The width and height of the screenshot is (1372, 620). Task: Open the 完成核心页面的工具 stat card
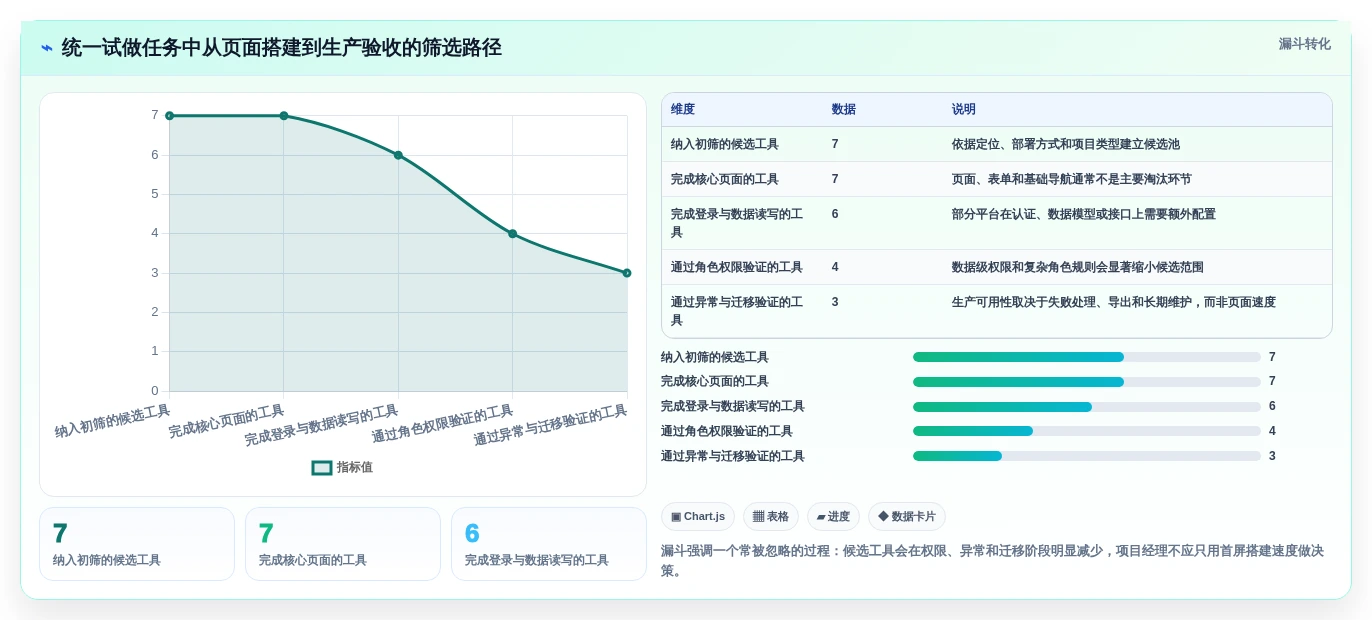click(343, 544)
